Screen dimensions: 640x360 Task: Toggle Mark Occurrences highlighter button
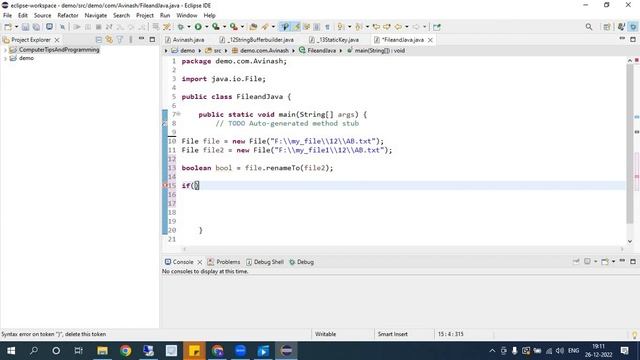(296, 27)
